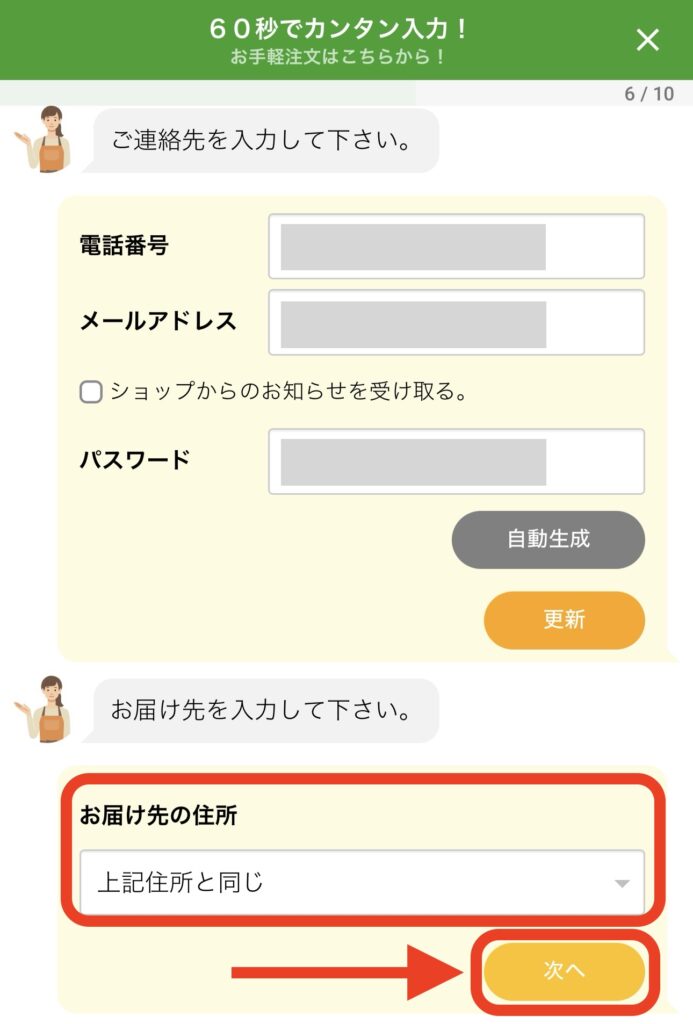Focus the メールアドレス input field
The image size is (693, 1024).
456,323
